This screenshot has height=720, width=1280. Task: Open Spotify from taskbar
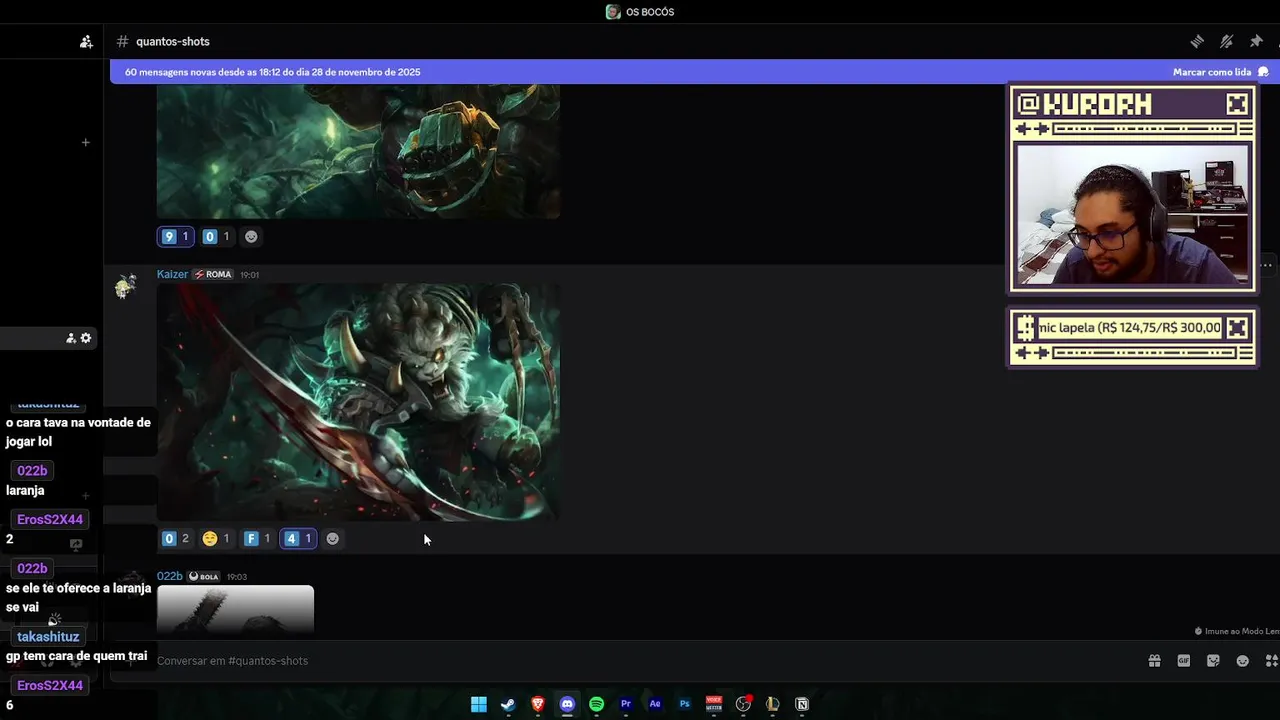coord(596,704)
